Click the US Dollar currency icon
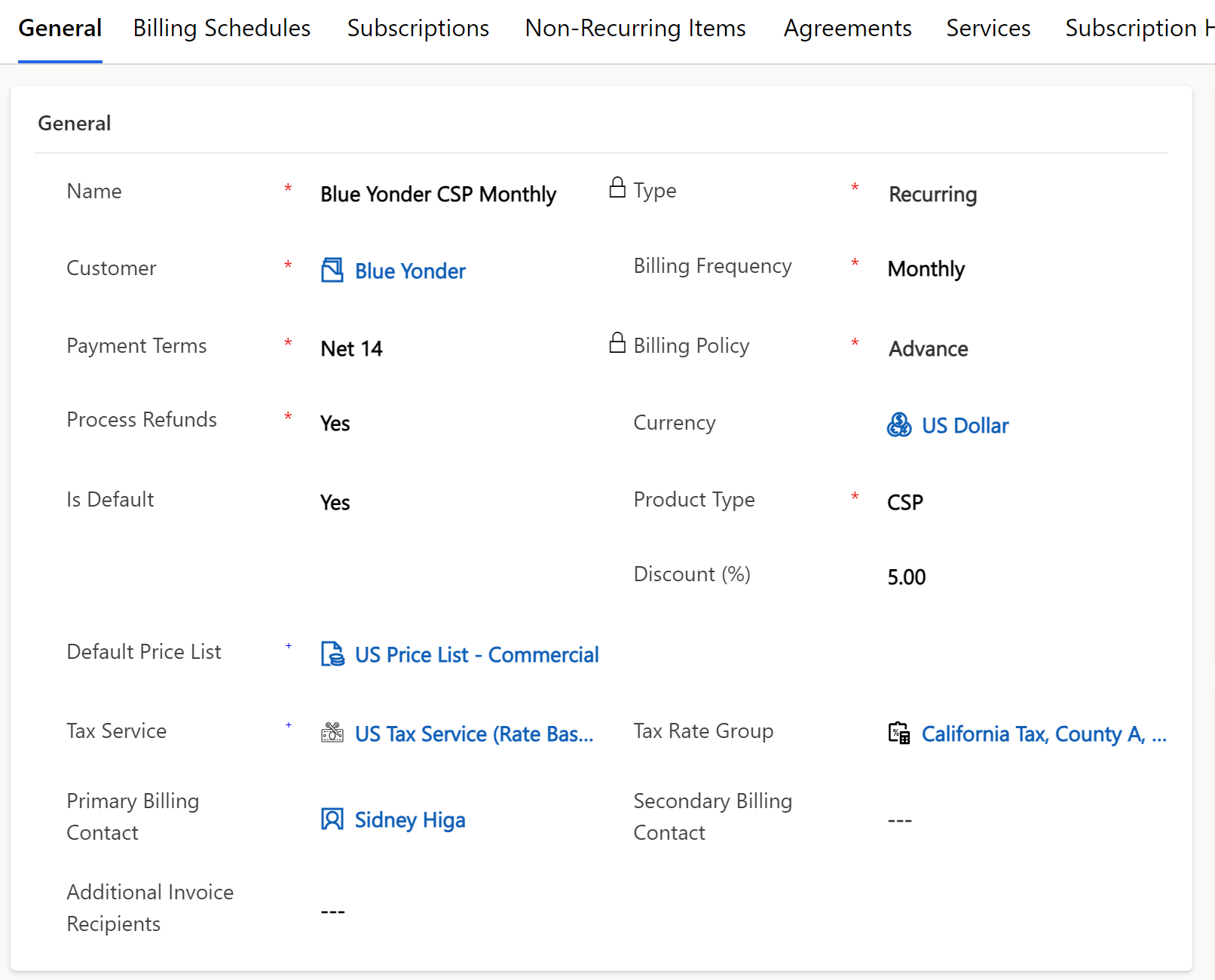This screenshot has height=980, width=1215. click(898, 425)
